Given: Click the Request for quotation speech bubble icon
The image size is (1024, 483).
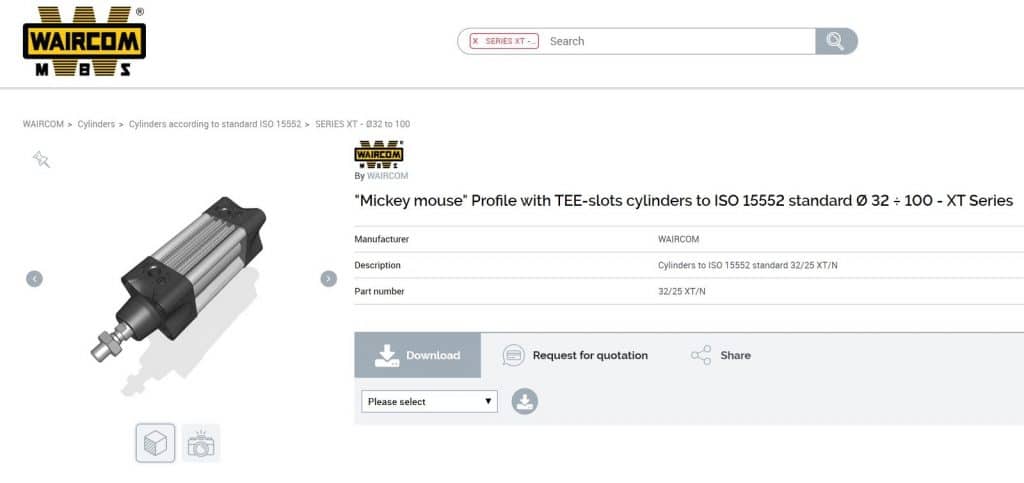Looking at the screenshot, I should point(513,355).
